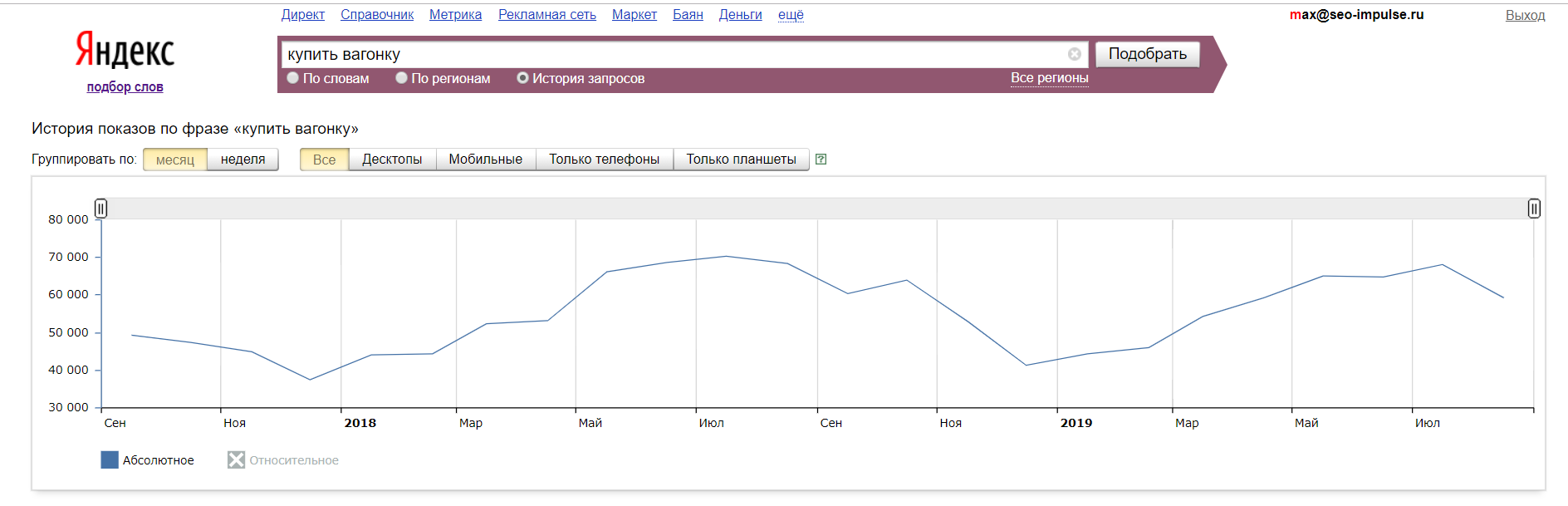Group the chart by неделя
The image size is (1568, 506).
tap(243, 160)
